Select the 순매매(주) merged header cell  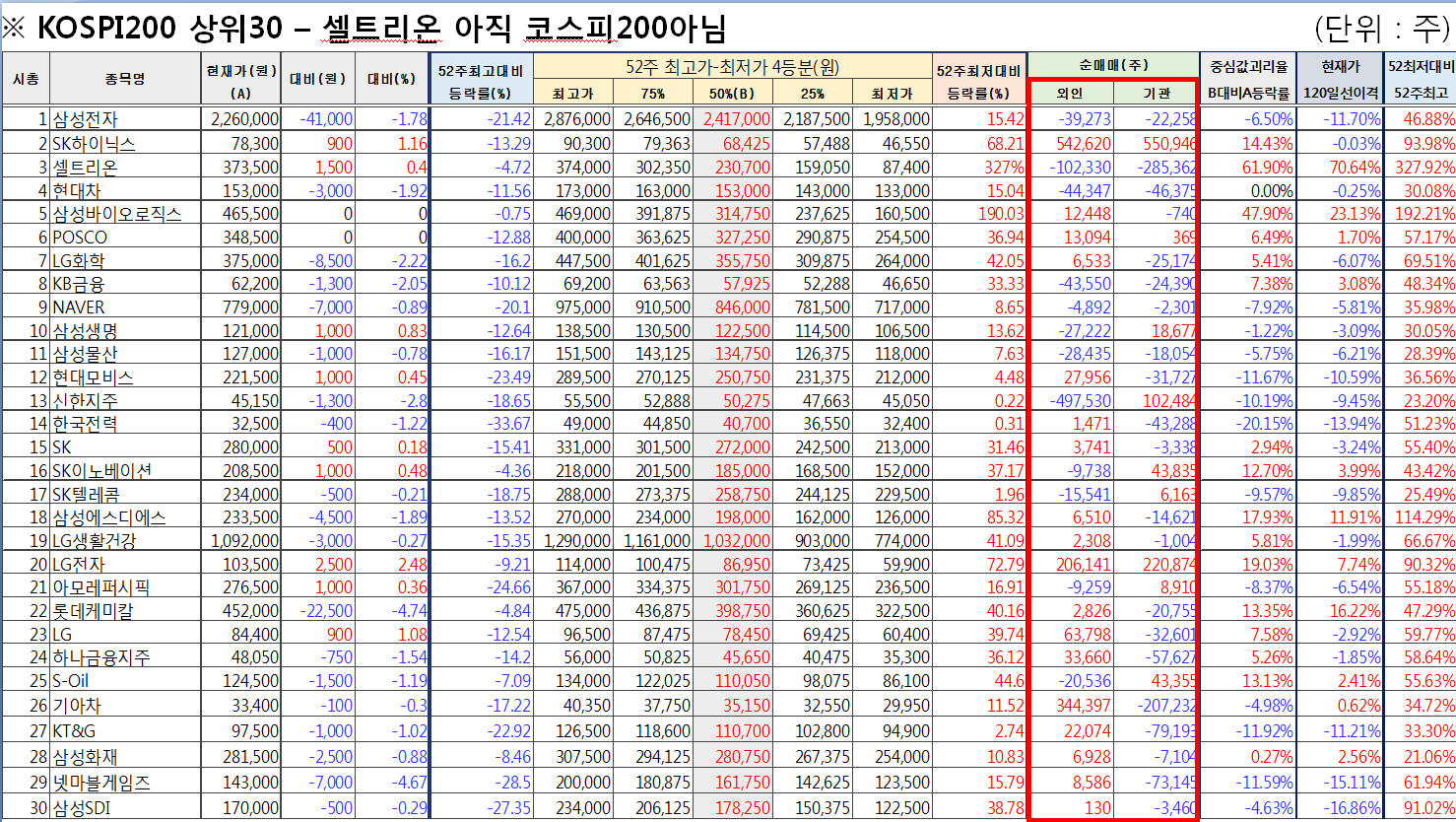(x=1112, y=65)
